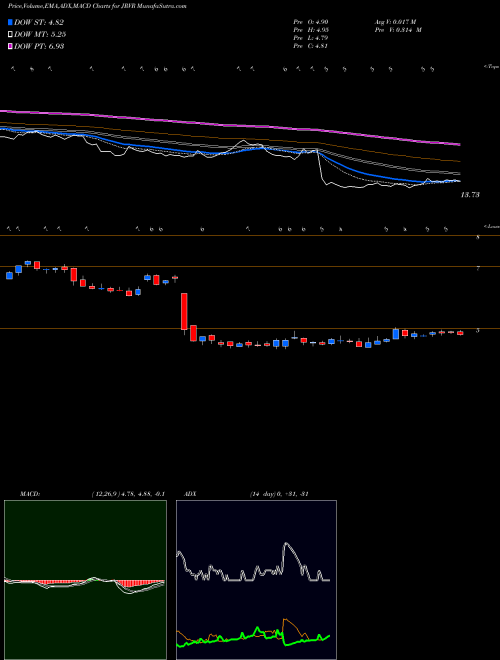Click the last red candlestick on the right
This screenshot has height=660, width=500.
[x=460, y=333]
